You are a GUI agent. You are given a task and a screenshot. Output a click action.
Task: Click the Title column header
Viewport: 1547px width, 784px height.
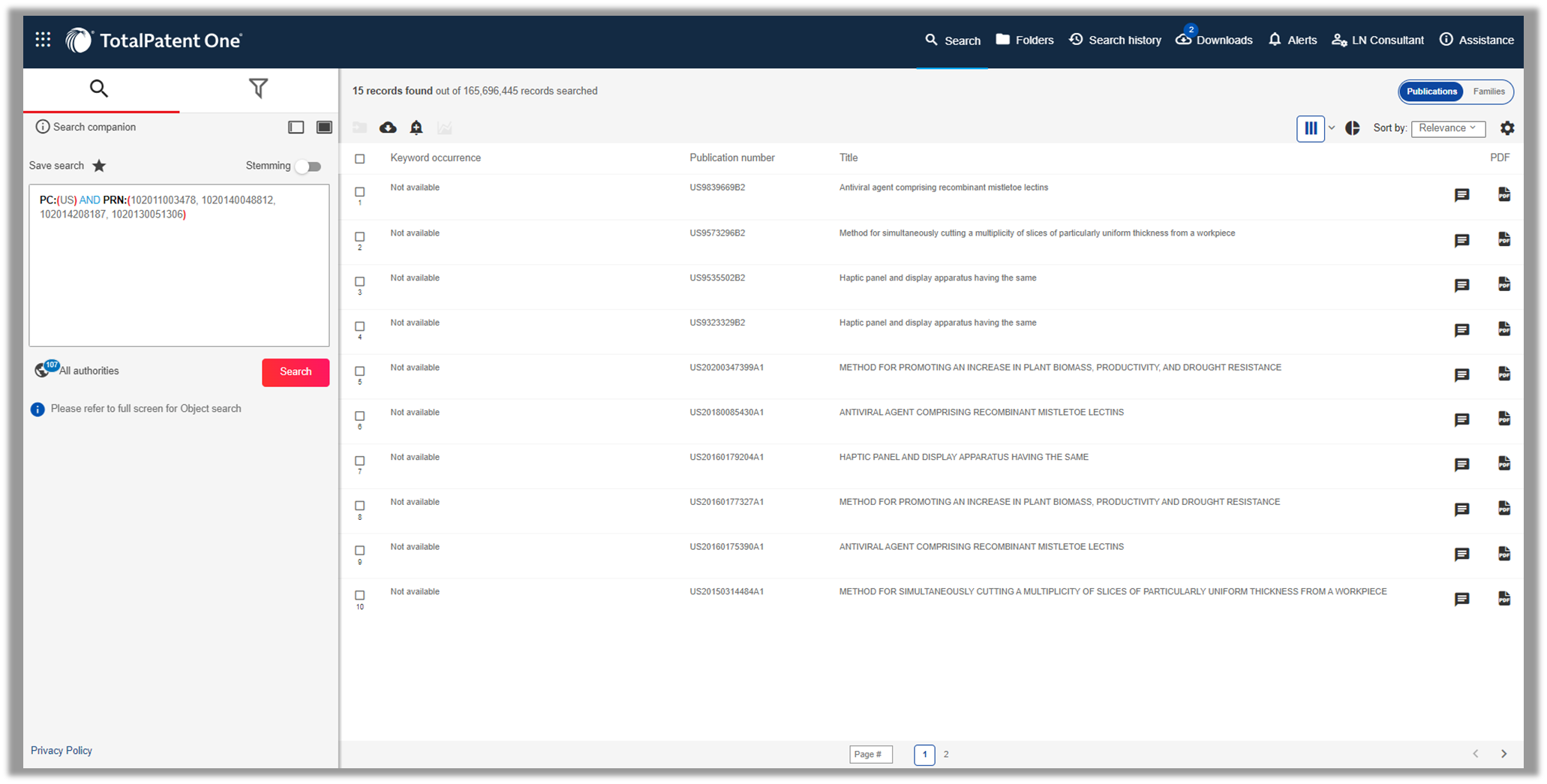pos(848,158)
